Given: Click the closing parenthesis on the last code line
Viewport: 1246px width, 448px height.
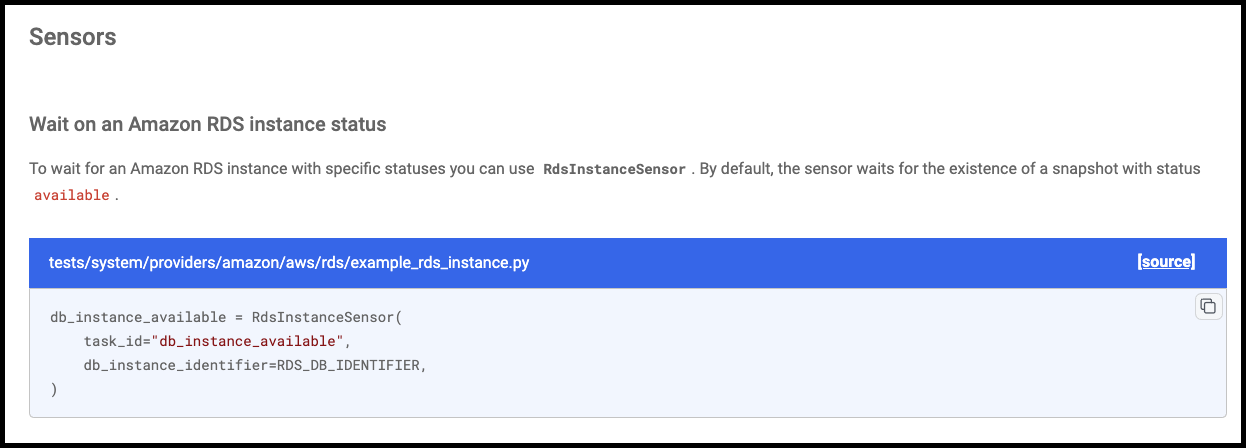Looking at the screenshot, I should click(54, 390).
